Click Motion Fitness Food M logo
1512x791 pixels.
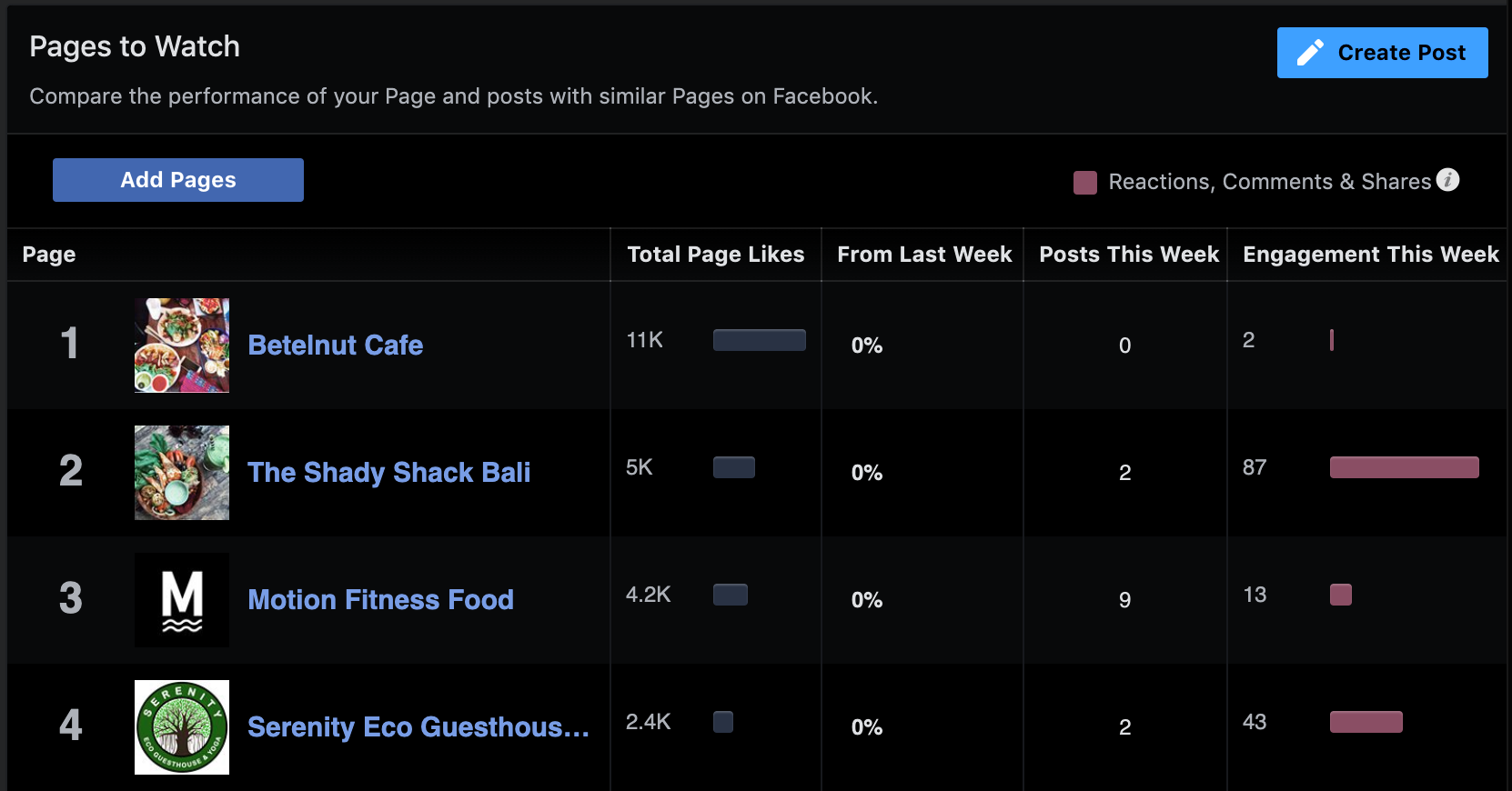click(x=182, y=600)
